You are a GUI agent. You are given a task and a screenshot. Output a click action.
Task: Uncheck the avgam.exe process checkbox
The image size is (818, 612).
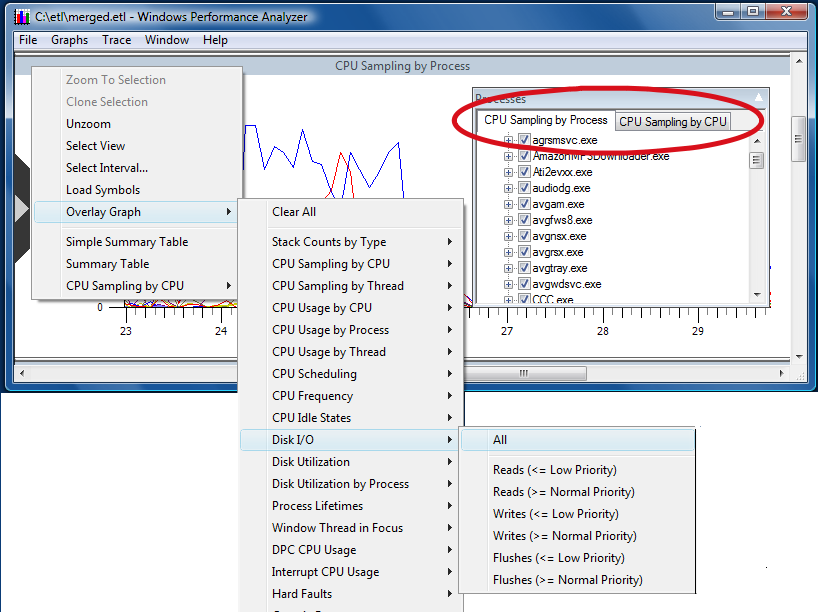[523, 204]
